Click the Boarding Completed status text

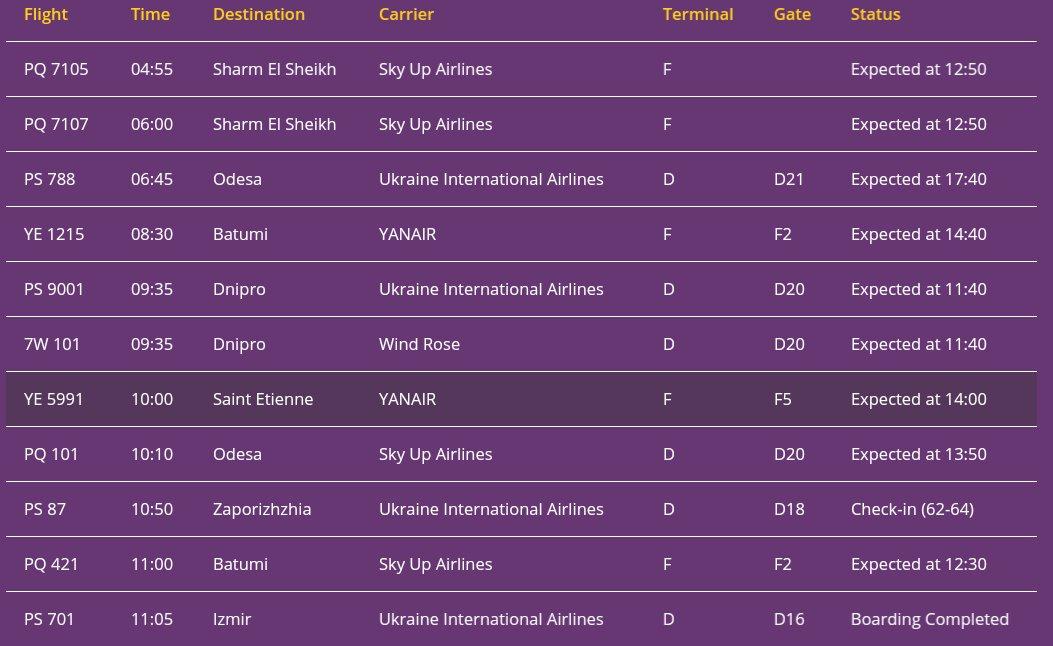(929, 619)
